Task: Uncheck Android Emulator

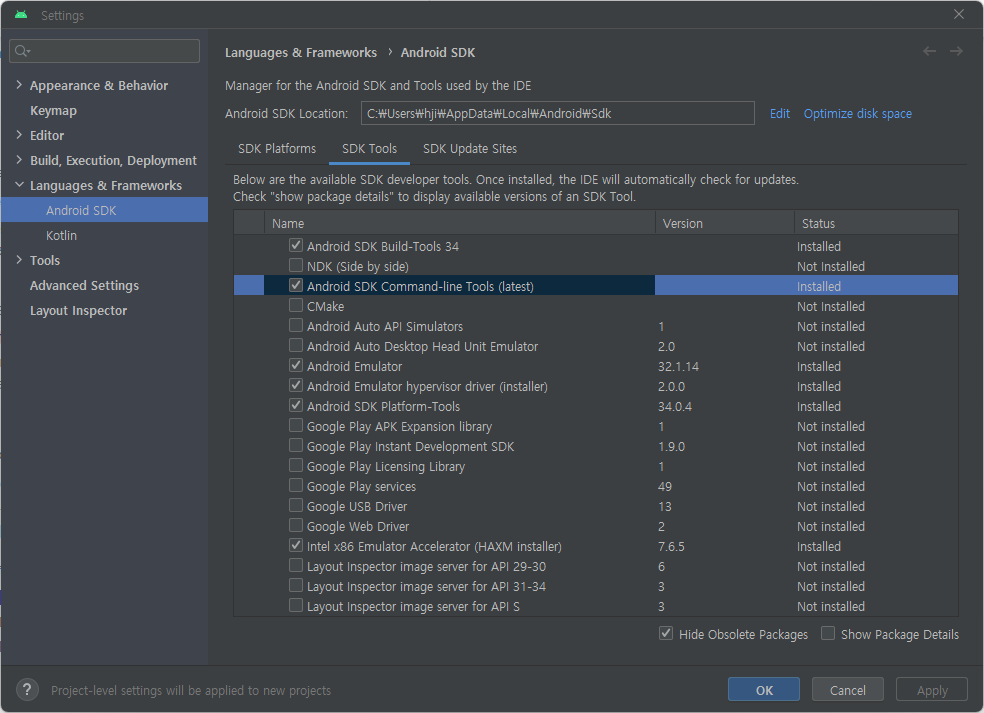Action: [x=296, y=365]
